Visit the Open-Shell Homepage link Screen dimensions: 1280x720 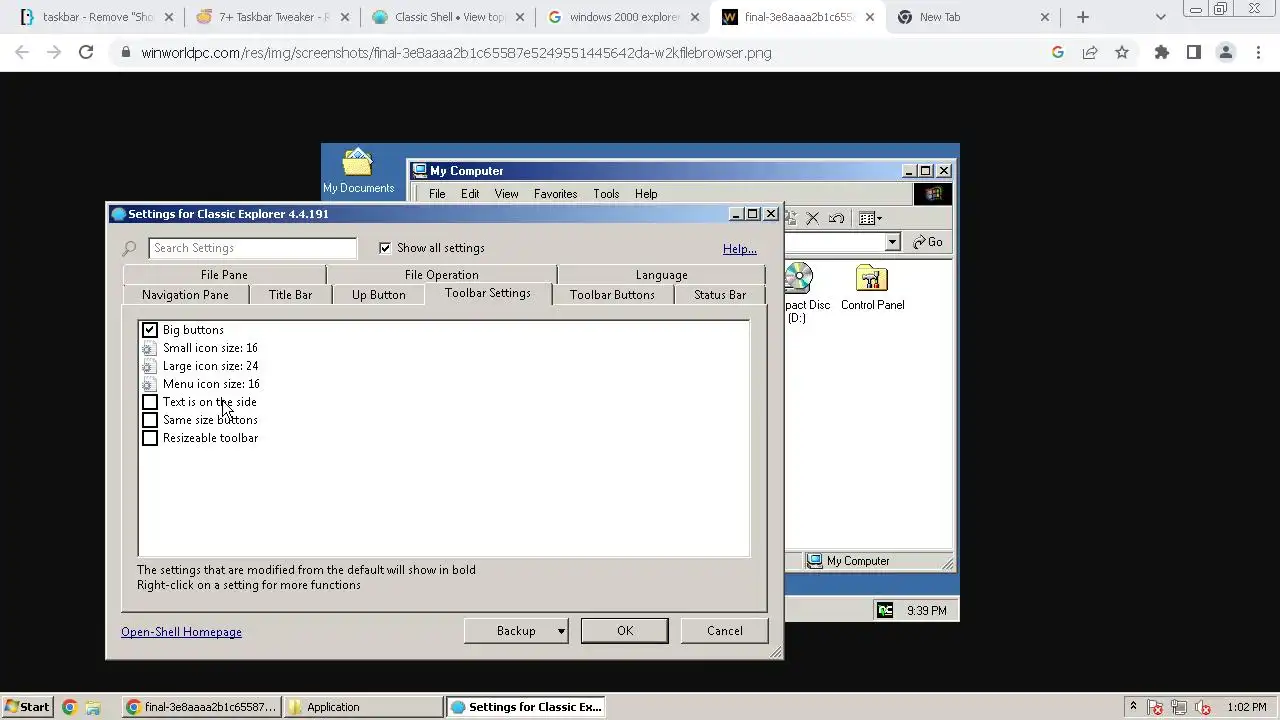pyautogui.click(x=181, y=632)
